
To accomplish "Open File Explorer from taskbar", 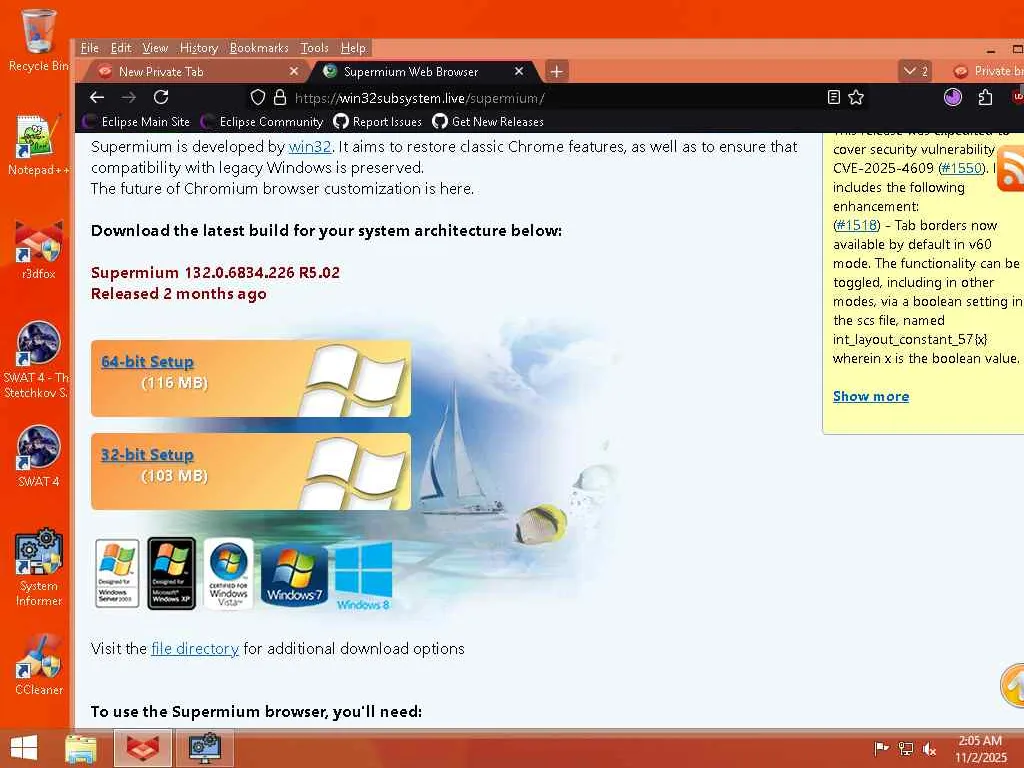I will point(81,748).
